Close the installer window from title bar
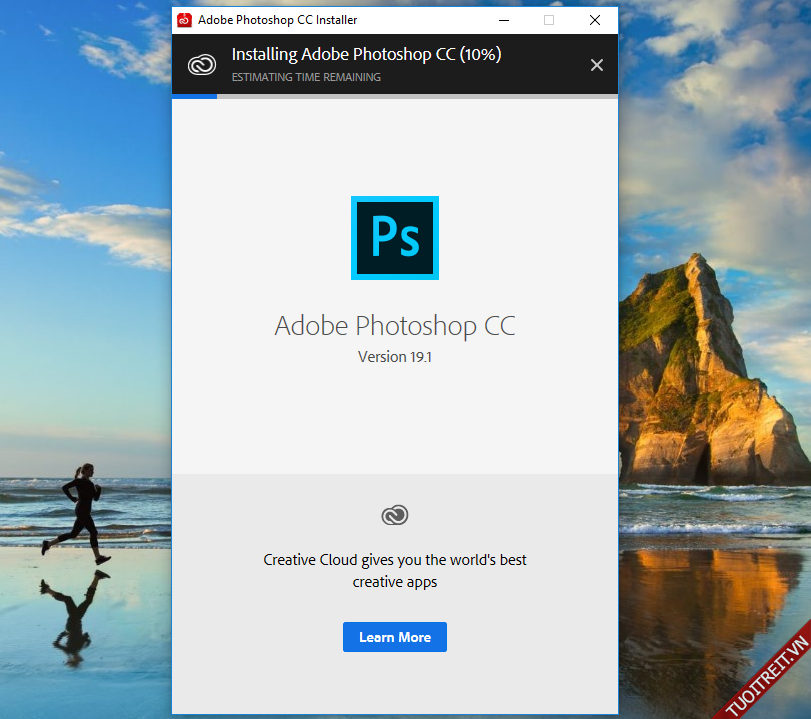Viewport: 811px width, 719px height. [595, 20]
